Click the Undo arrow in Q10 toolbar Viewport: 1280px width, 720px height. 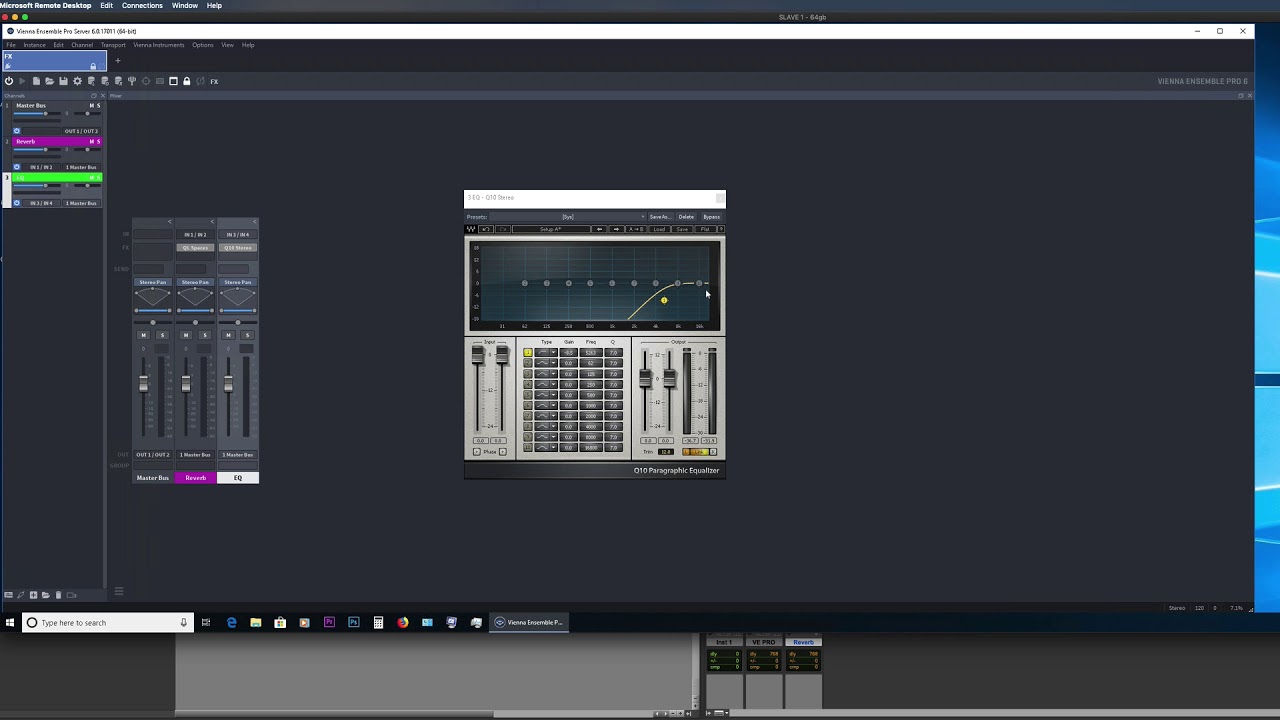(486, 229)
